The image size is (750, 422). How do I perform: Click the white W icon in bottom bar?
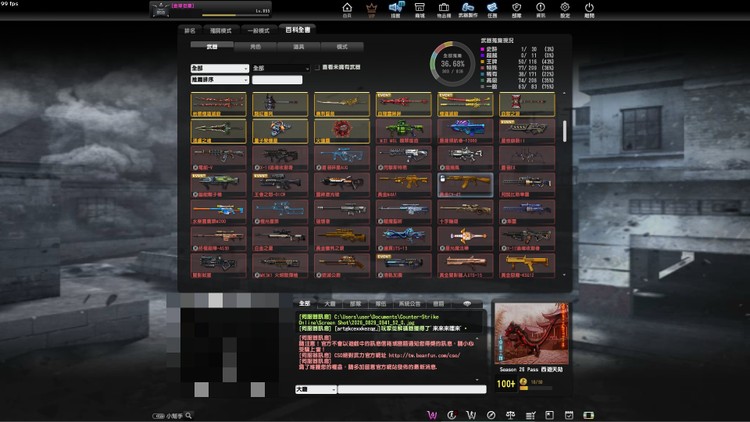471,415
